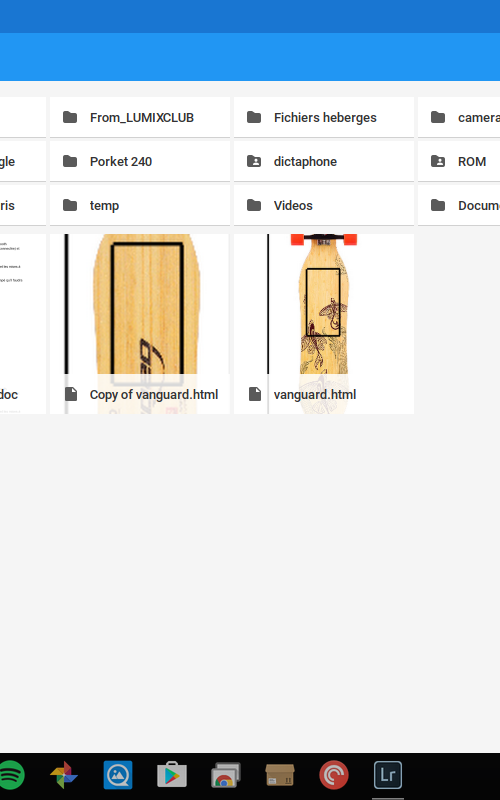
Task: Open the Fichiers heberges folder
Action: [x=324, y=117]
